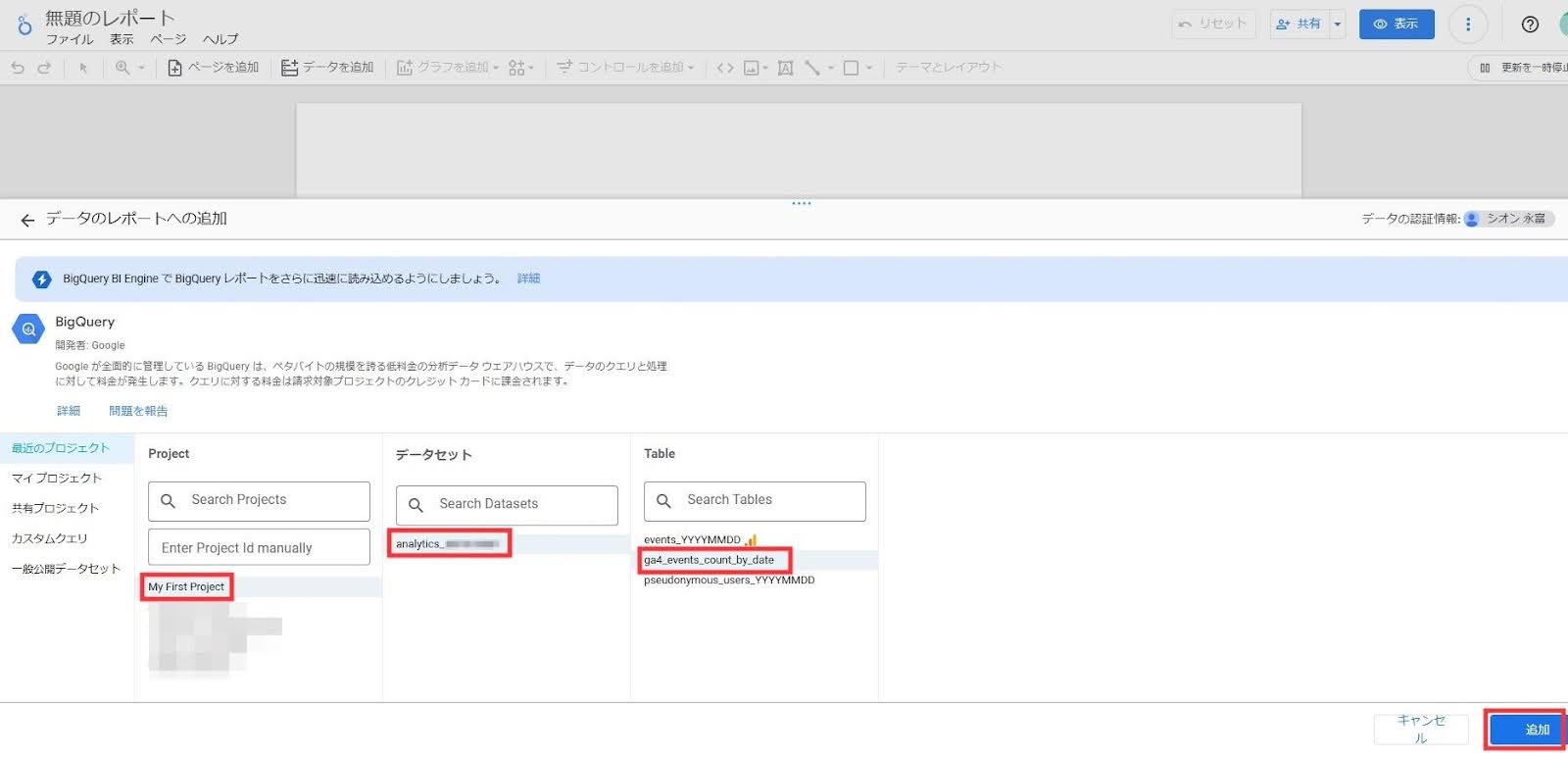
Task: Click the BigQuery connector hexagon icon
Action: coord(28,329)
